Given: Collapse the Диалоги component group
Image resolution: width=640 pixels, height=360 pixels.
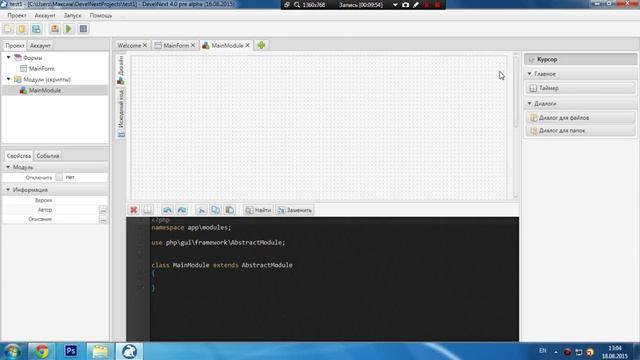Looking at the screenshot, I should pos(529,104).
